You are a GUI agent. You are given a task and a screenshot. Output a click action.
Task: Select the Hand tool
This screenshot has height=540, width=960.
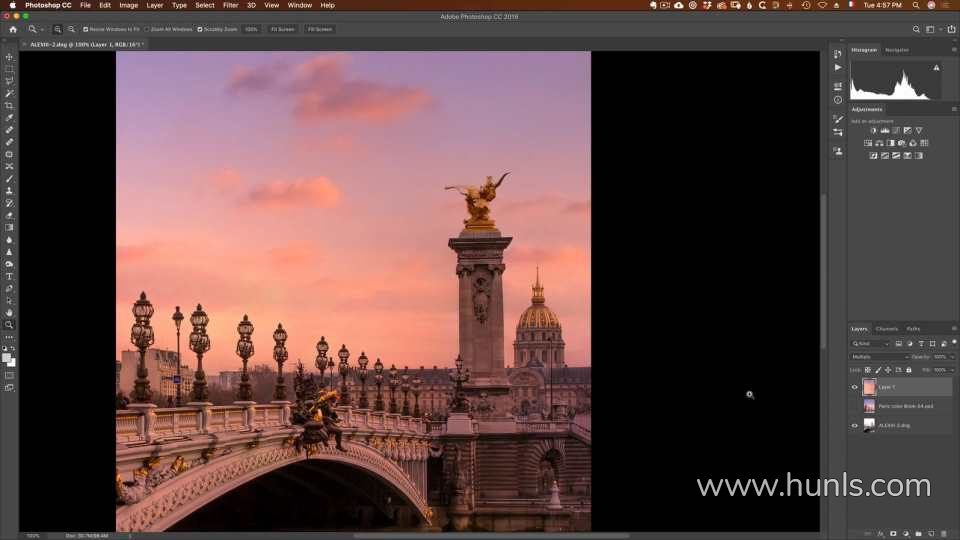click(10, 312)
